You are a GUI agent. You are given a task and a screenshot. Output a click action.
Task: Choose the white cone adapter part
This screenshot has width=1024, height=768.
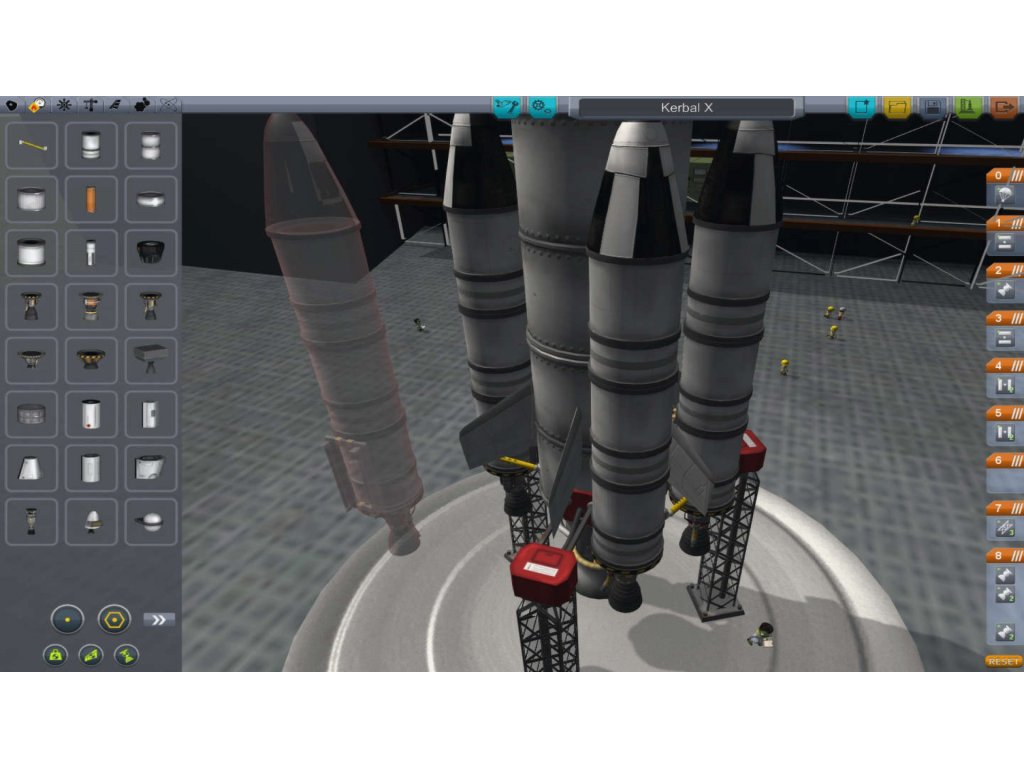click(x=31, y=468)
